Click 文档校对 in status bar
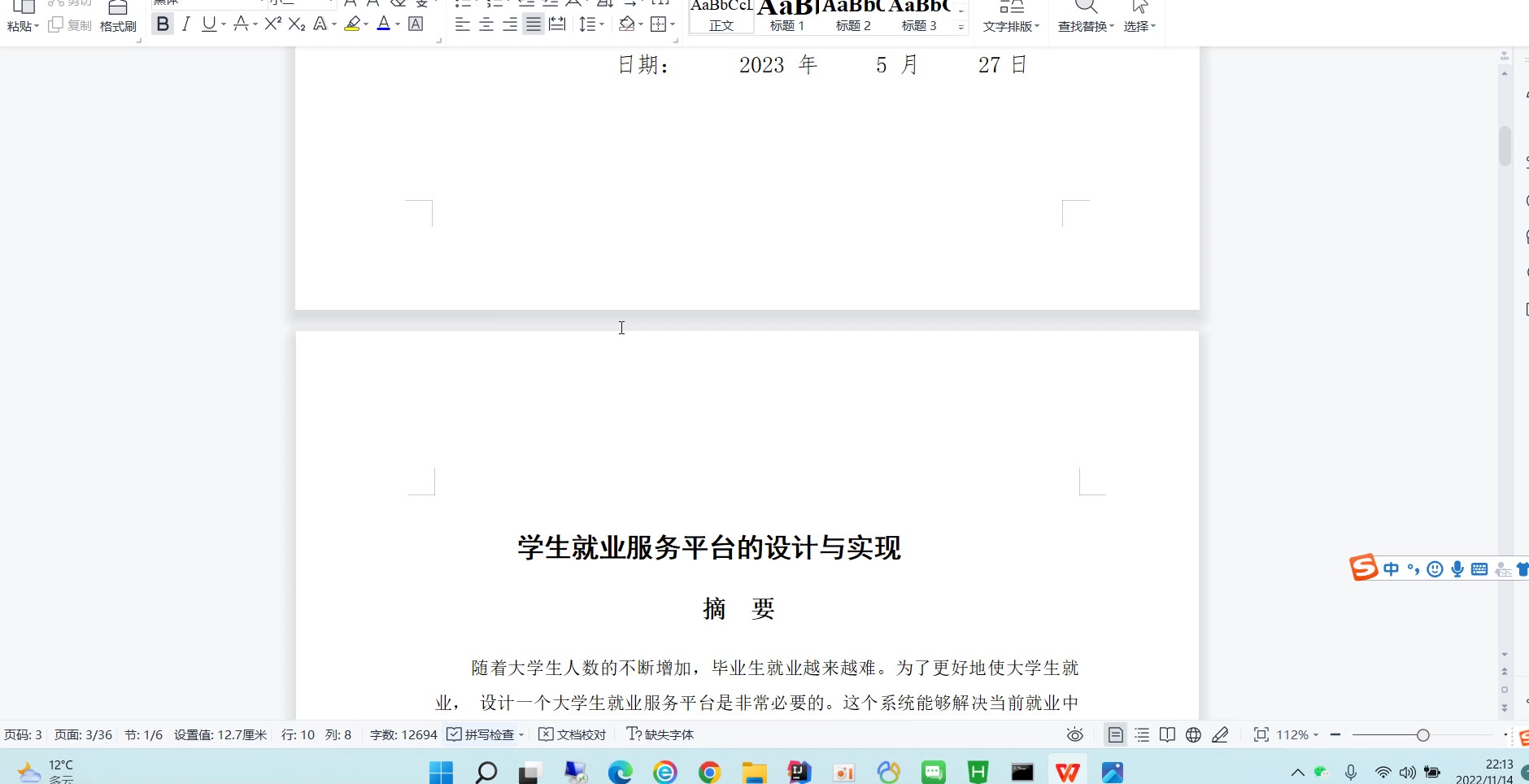The image size is (1529, 784). coord(573,735)
